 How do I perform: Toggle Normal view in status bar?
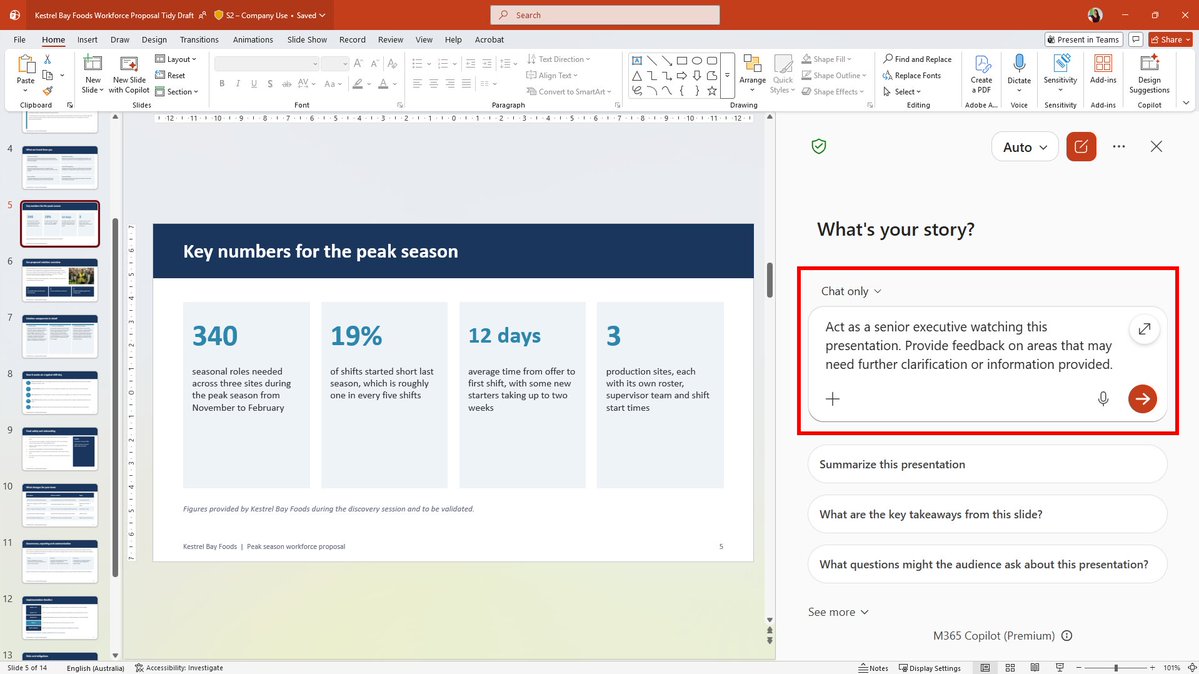tap(986, 668)
